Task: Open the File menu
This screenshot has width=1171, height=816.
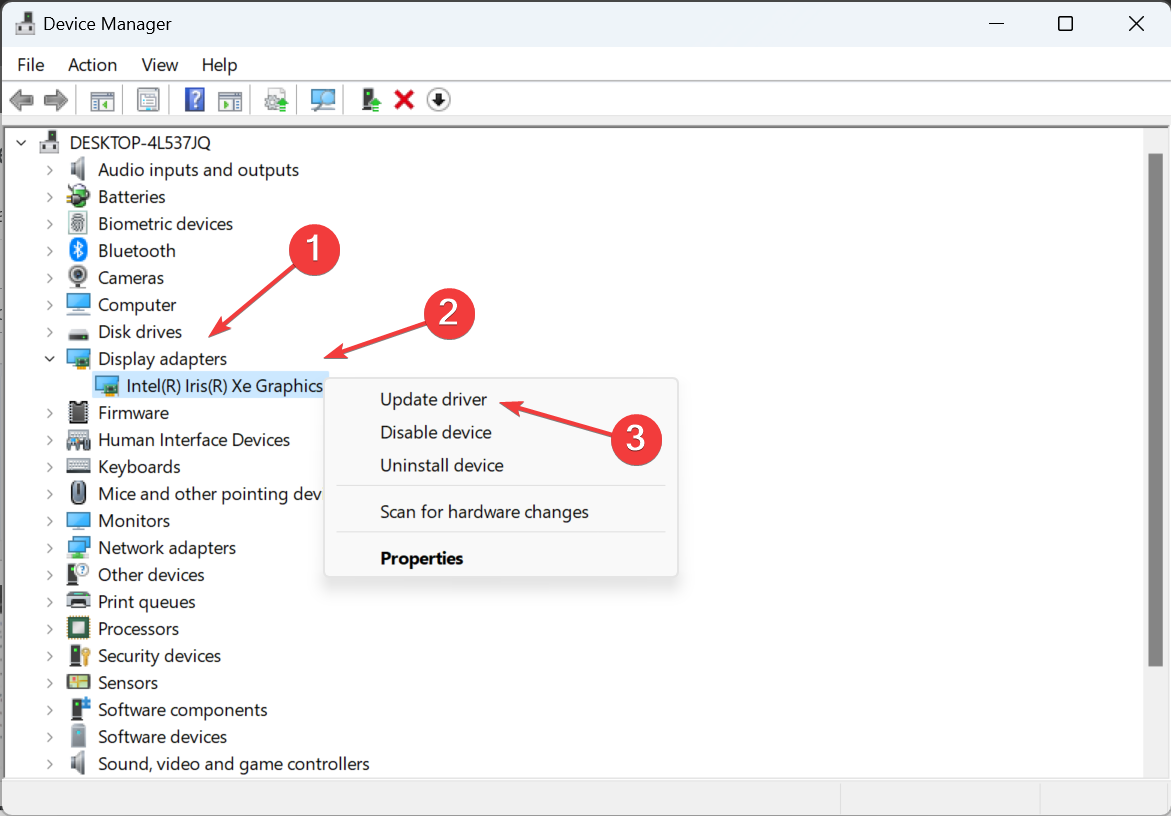Action: [x=31, y=65]
